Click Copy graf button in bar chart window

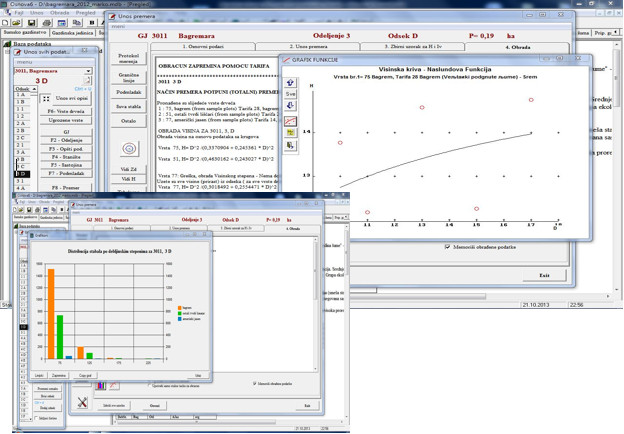pos(85,375)
